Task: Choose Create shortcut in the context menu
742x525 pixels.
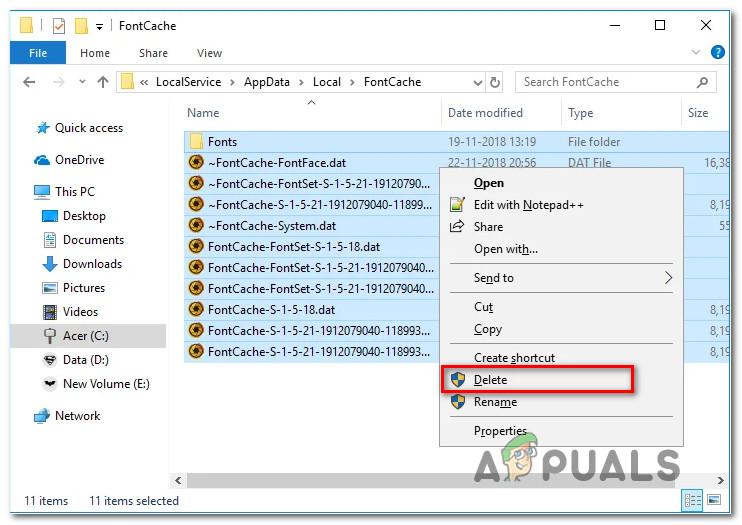Action: click(514, 358)
